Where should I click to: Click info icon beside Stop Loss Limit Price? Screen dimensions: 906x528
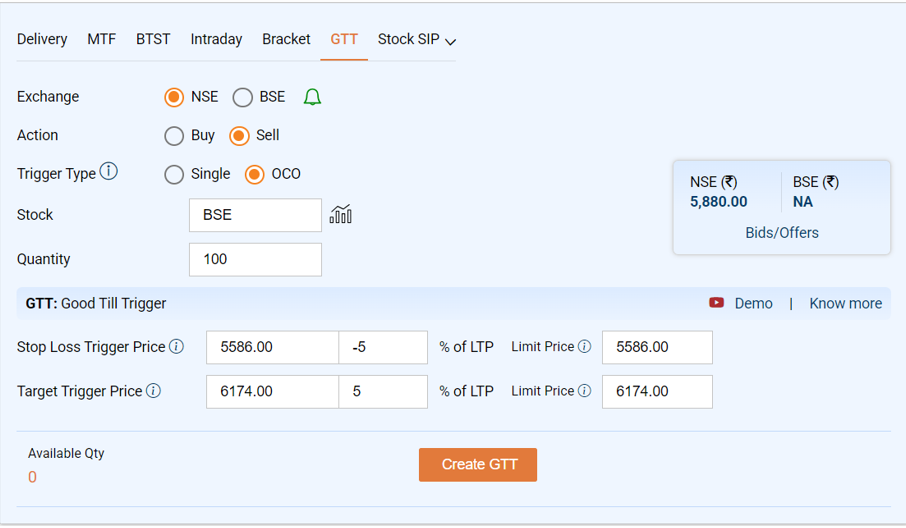click(x=584, y=347)
